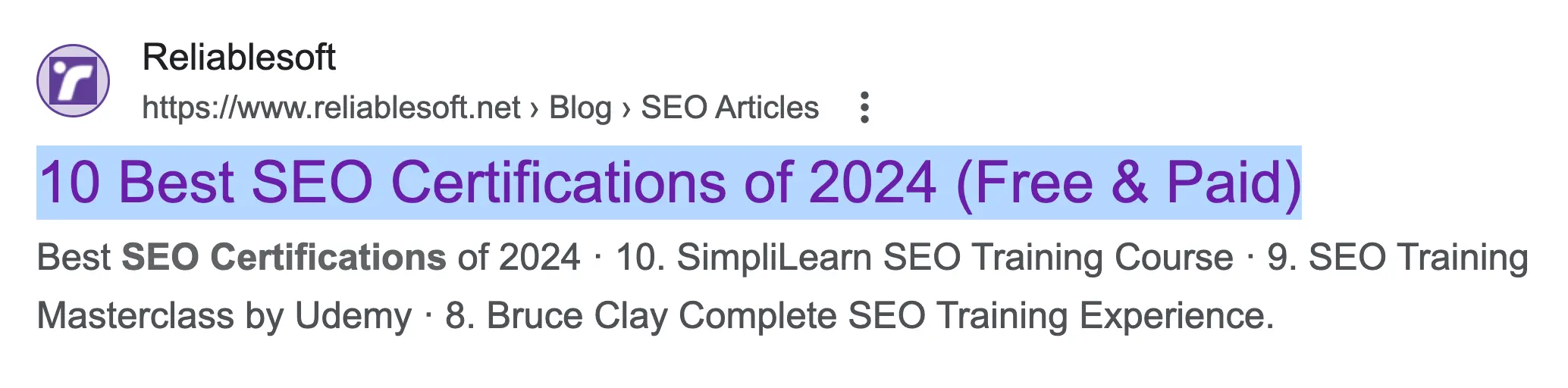Viewport: 1568px width, 388px height.
Task: Open the 10 Best SEO Certifications result
Action: click(x=668, y=183)
